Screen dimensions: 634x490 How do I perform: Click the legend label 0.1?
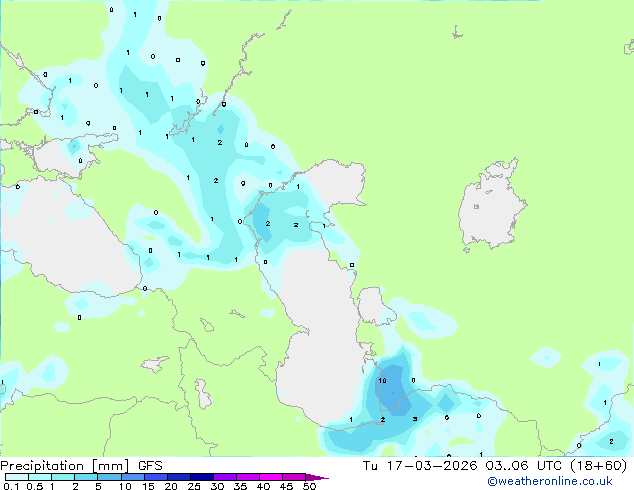coord(11,486)
